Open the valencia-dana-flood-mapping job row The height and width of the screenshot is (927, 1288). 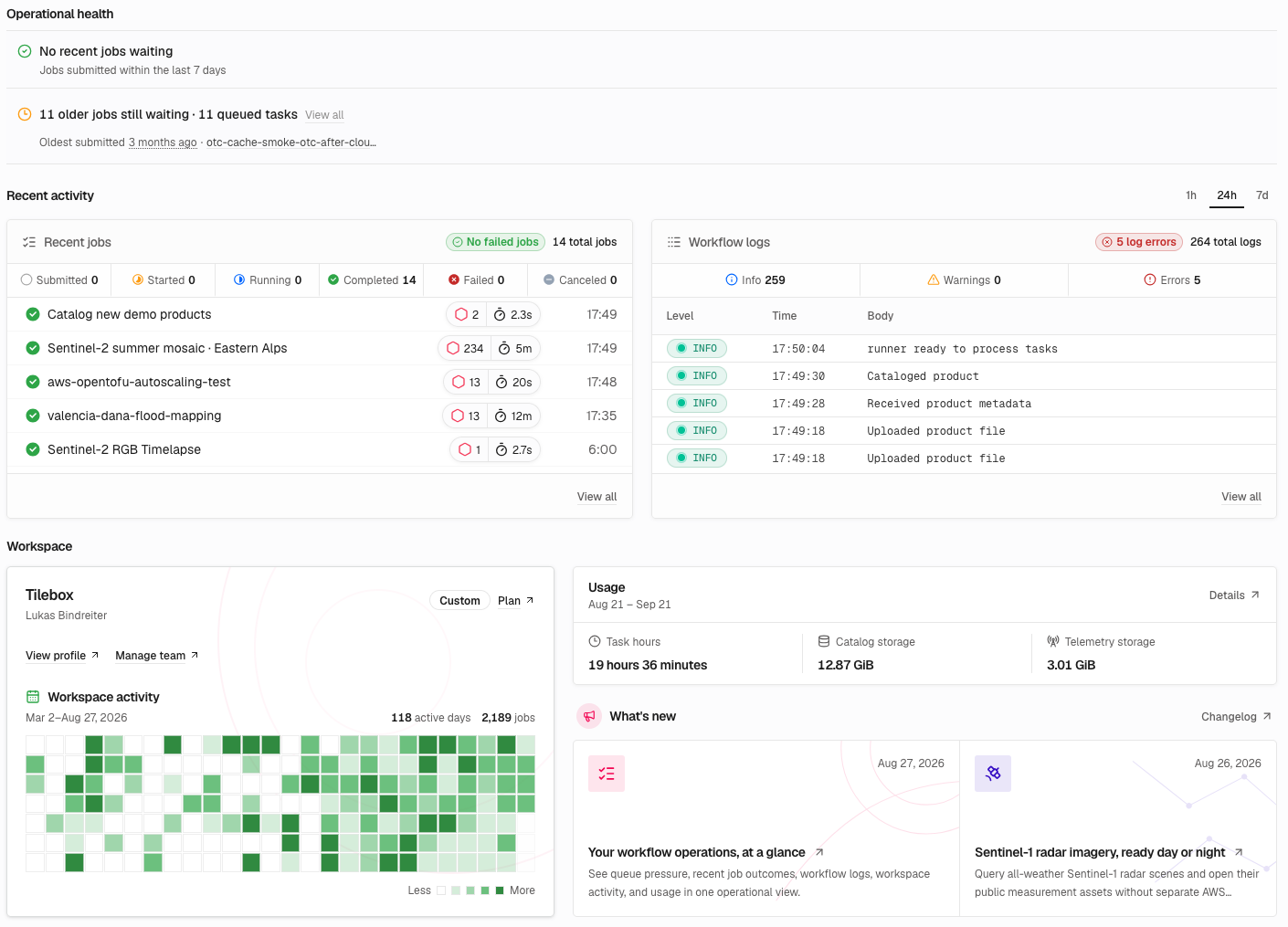(320, 416)
